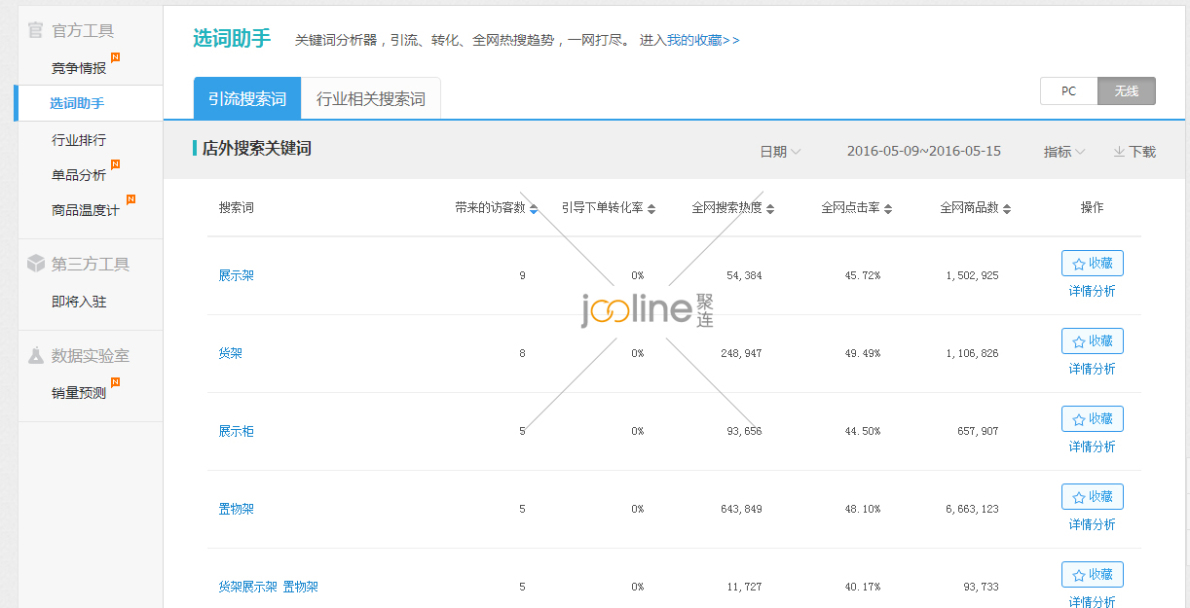
Task: Click the 49.49% click rate value
Action: (862, 353)
